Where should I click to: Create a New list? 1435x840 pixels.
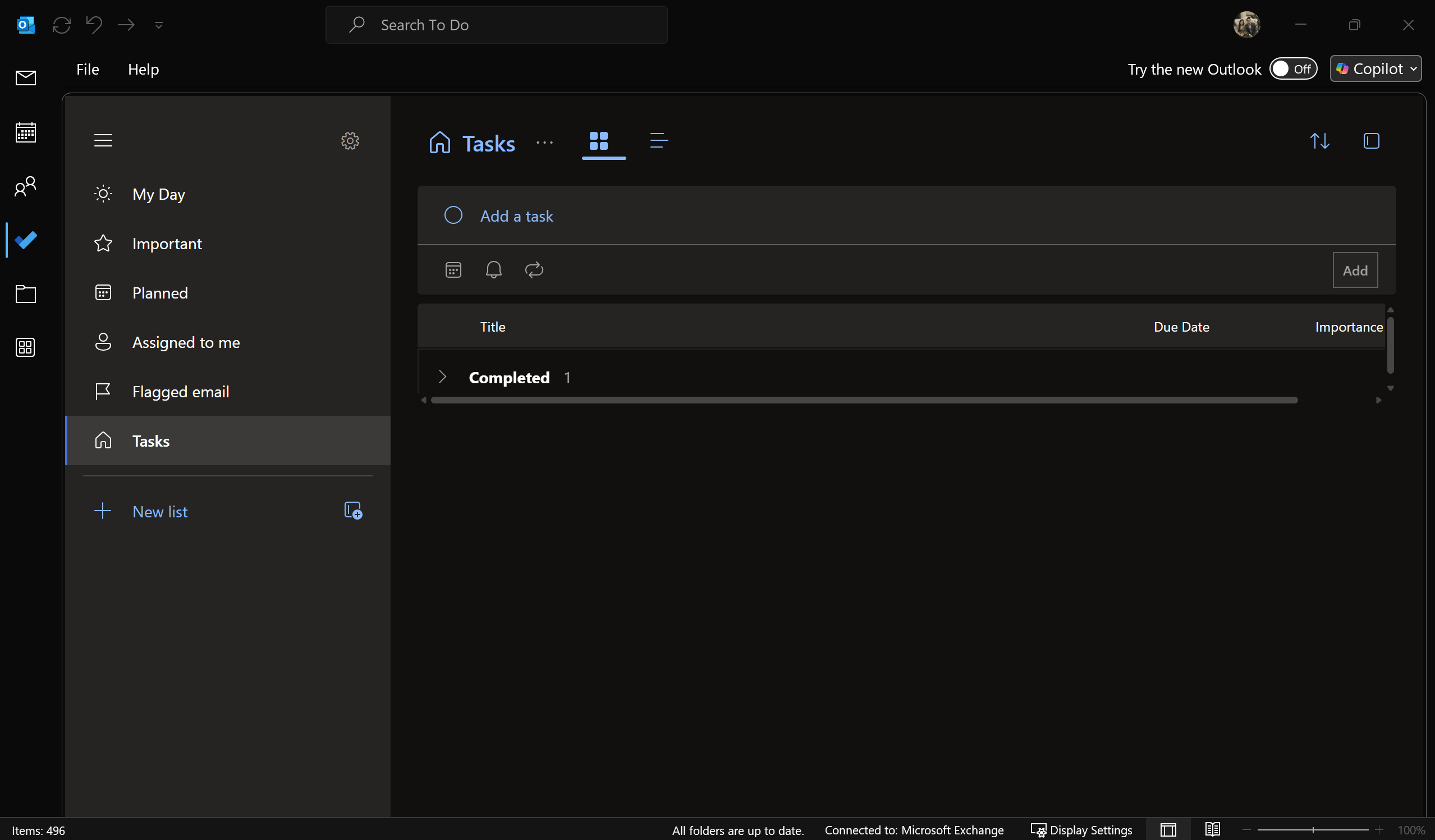(159, 511)
